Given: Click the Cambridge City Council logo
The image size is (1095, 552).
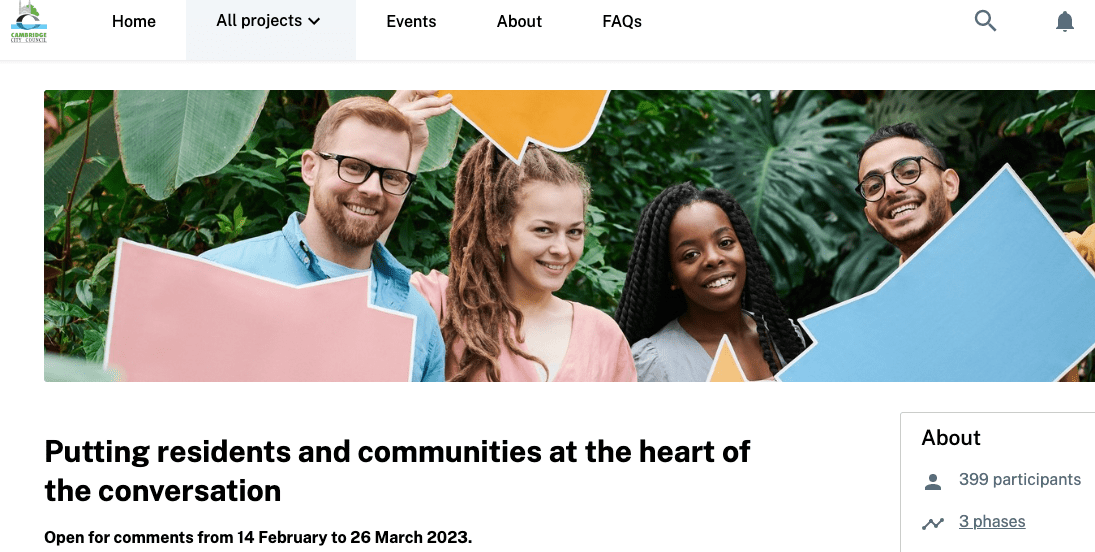Looking at the screenshot, I should (x=29, y=22).
